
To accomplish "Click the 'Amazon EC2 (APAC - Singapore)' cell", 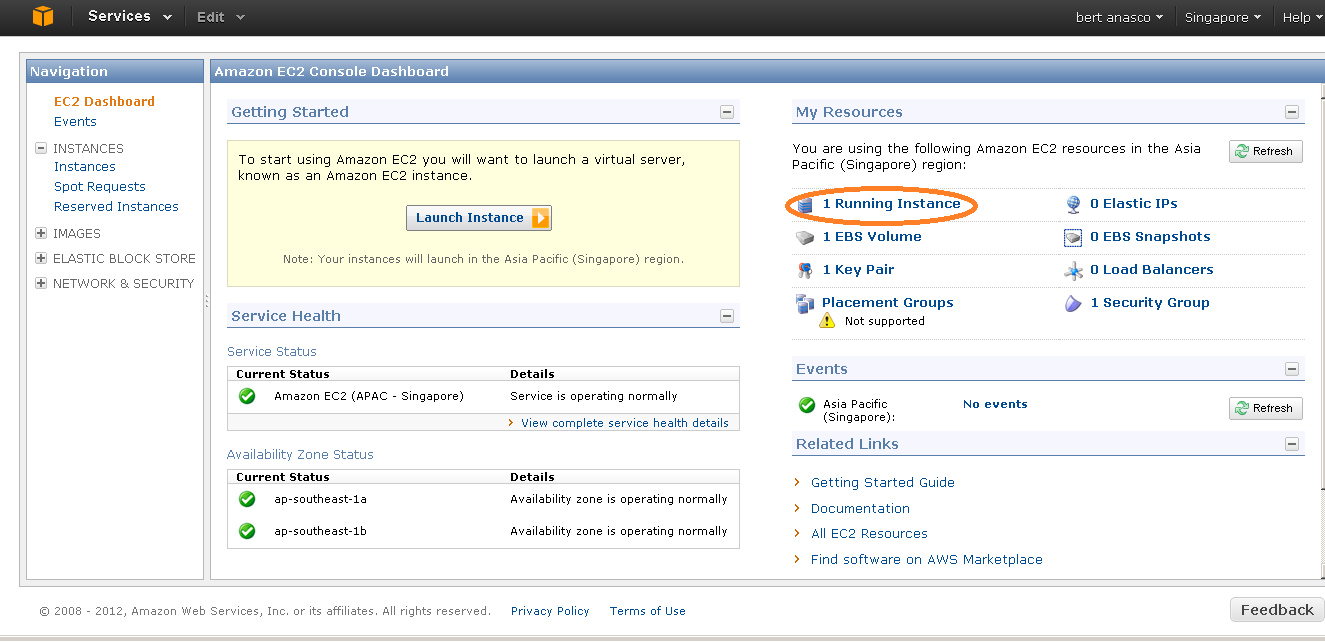I will click(x=369, y=396).
